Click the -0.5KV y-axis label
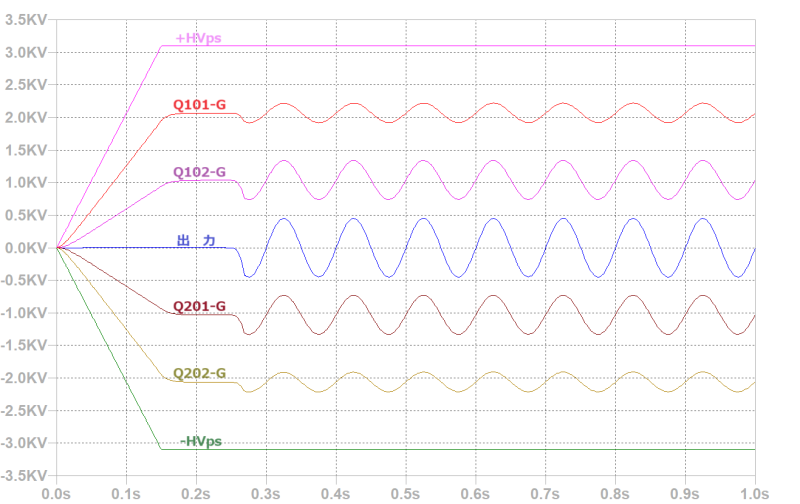This screenshot has height=504, width=800. (24, 280)
